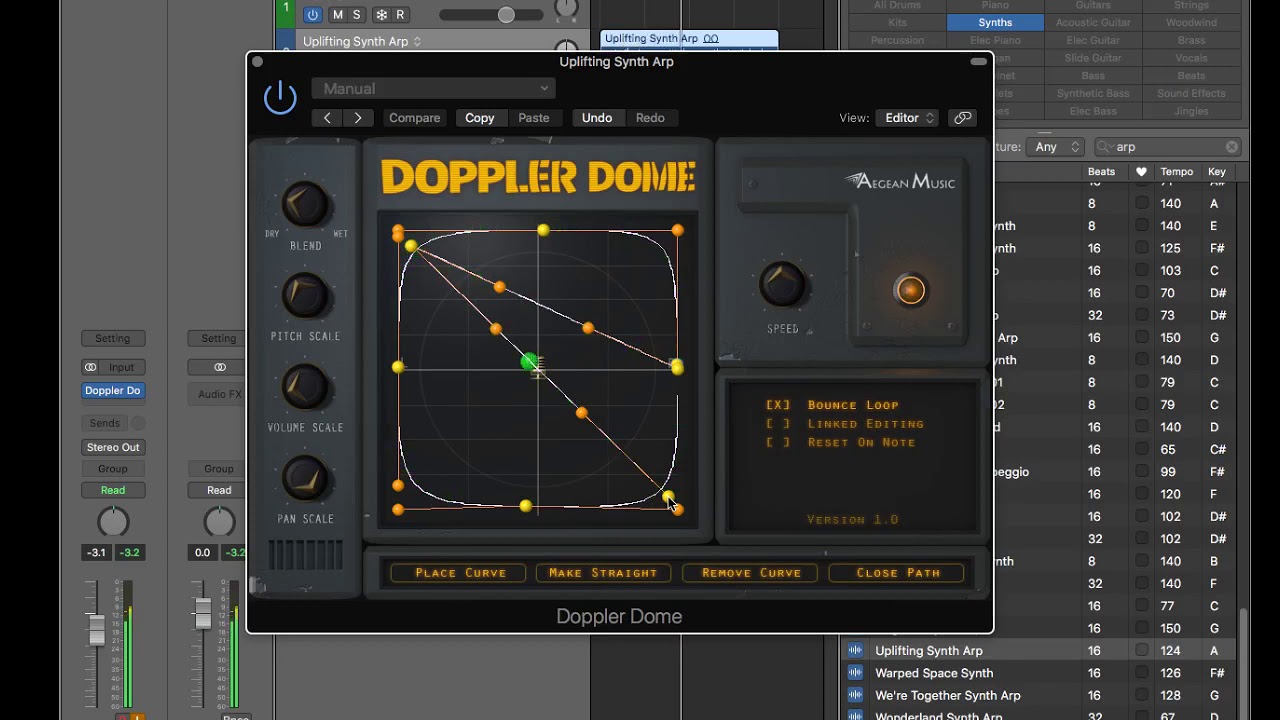Click the loop icon on the Uplifting Synth Arp region
The height and width of the screenshot is (720, 1280).
click(711, 39)
